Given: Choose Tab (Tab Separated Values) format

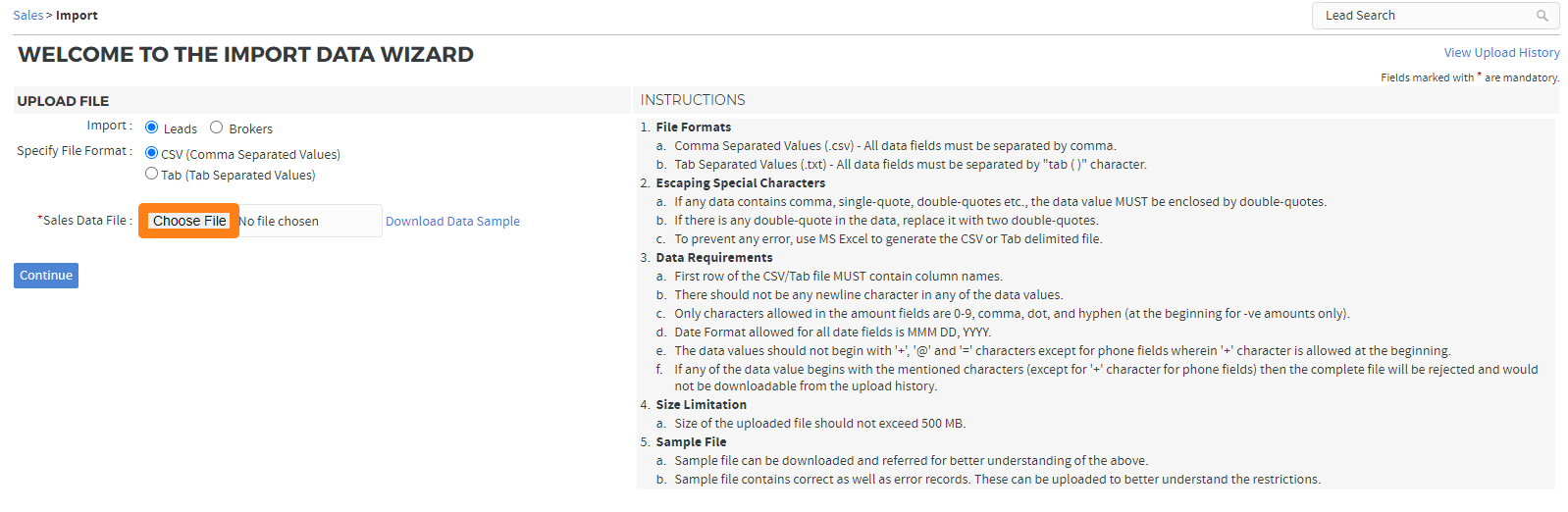Looking at the screenshot, I should click(152, 174).
